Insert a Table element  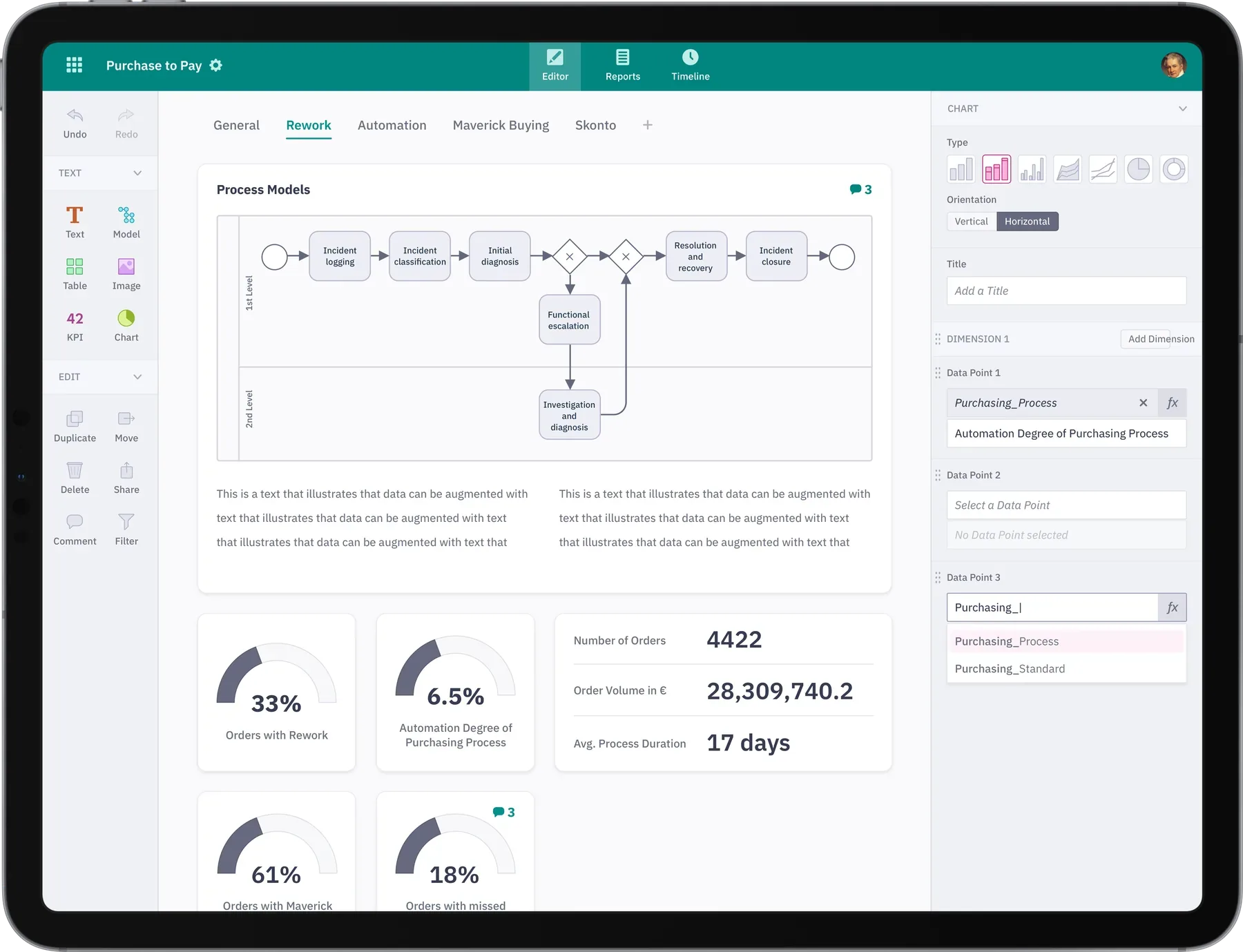(75, 274)
